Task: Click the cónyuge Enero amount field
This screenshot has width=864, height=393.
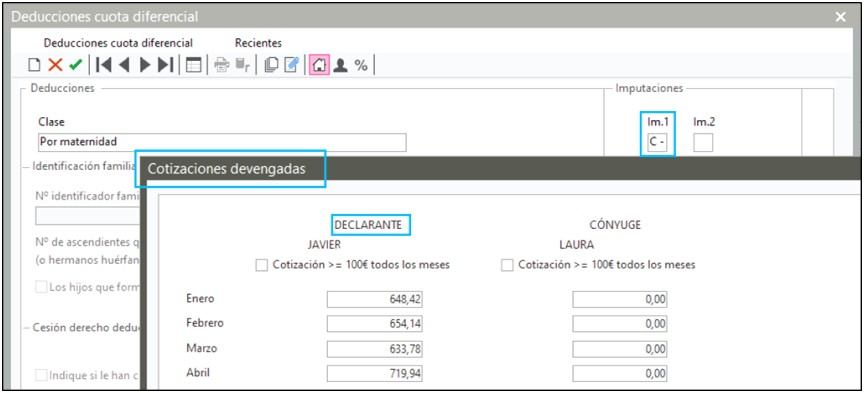Action: point(620,299)
